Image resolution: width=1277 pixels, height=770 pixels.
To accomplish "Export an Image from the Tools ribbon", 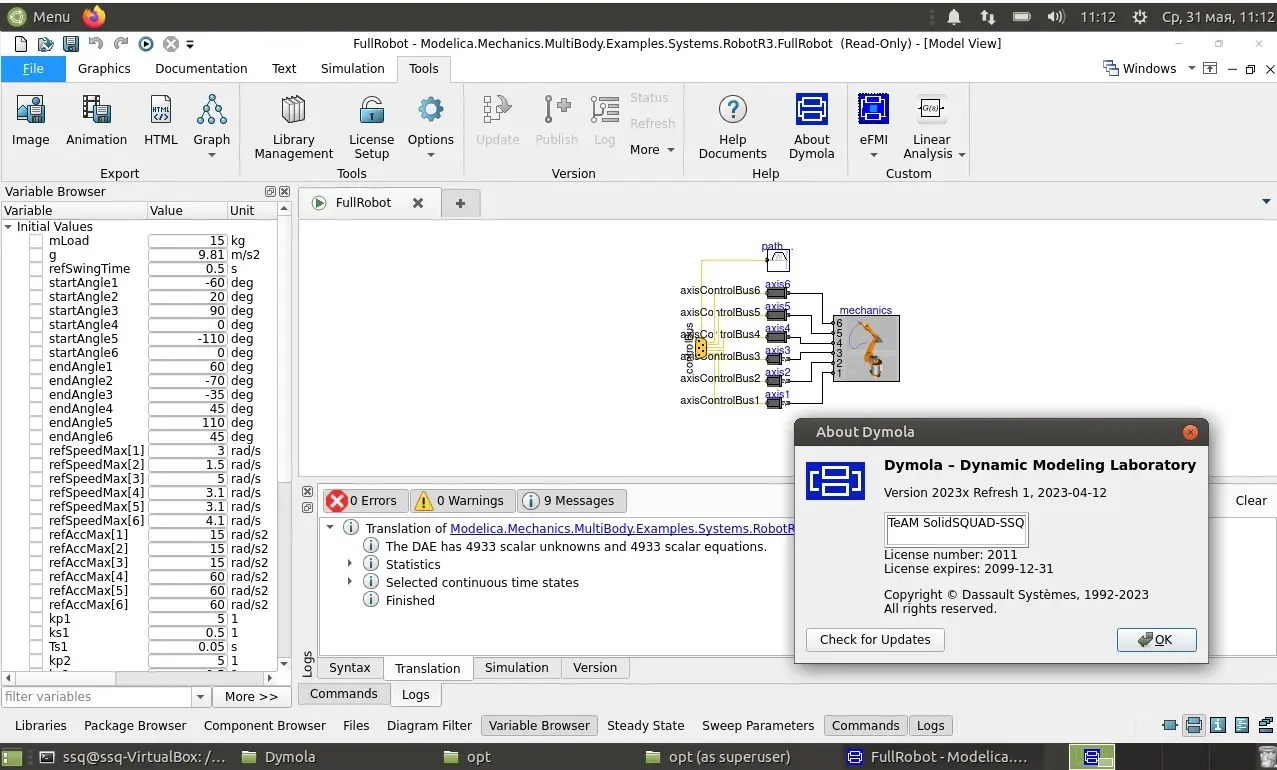I will [31, 120].
